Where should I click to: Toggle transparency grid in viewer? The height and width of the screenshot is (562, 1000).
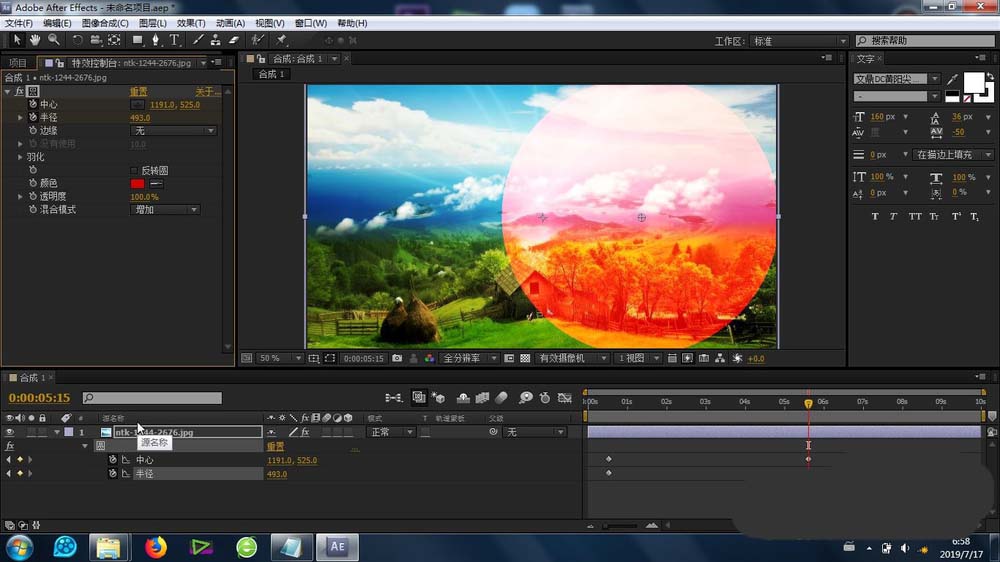coord(525,359)
